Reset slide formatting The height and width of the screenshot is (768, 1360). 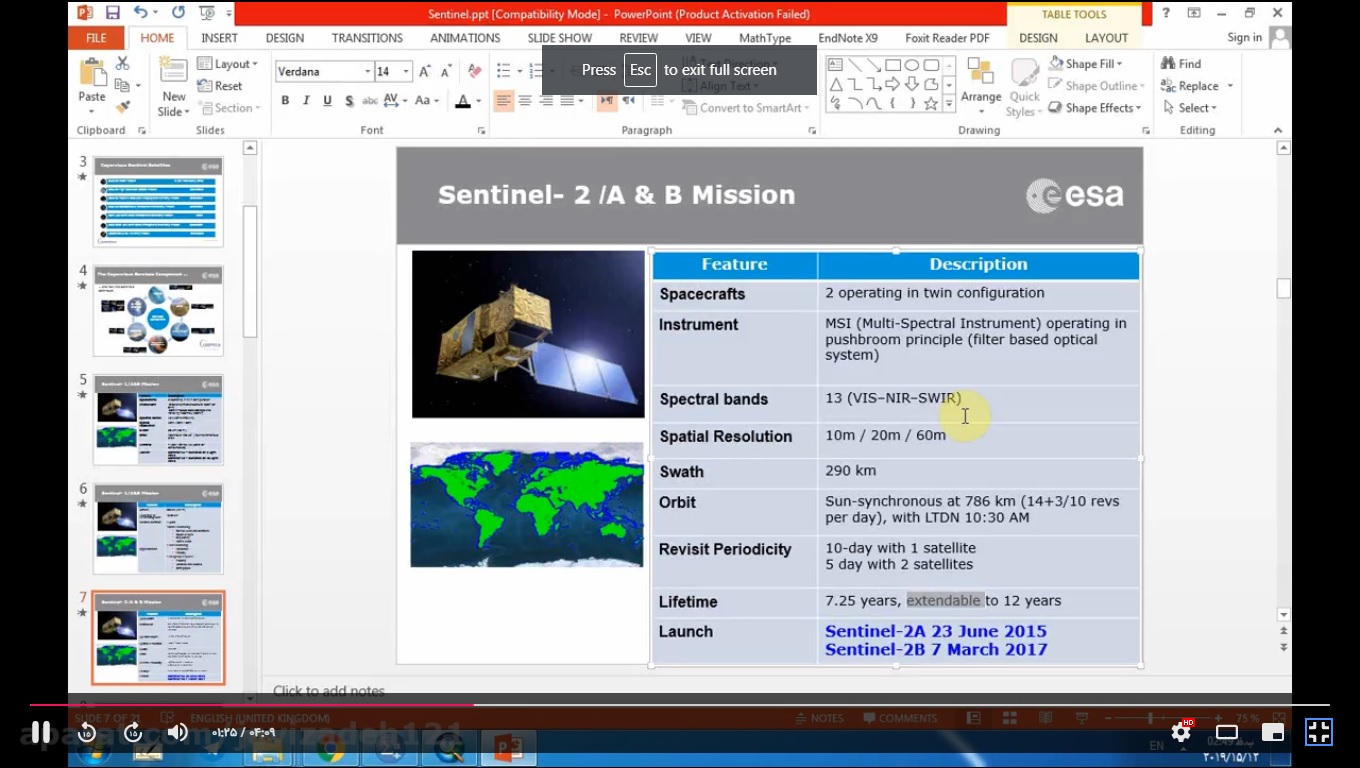point(220,86)
